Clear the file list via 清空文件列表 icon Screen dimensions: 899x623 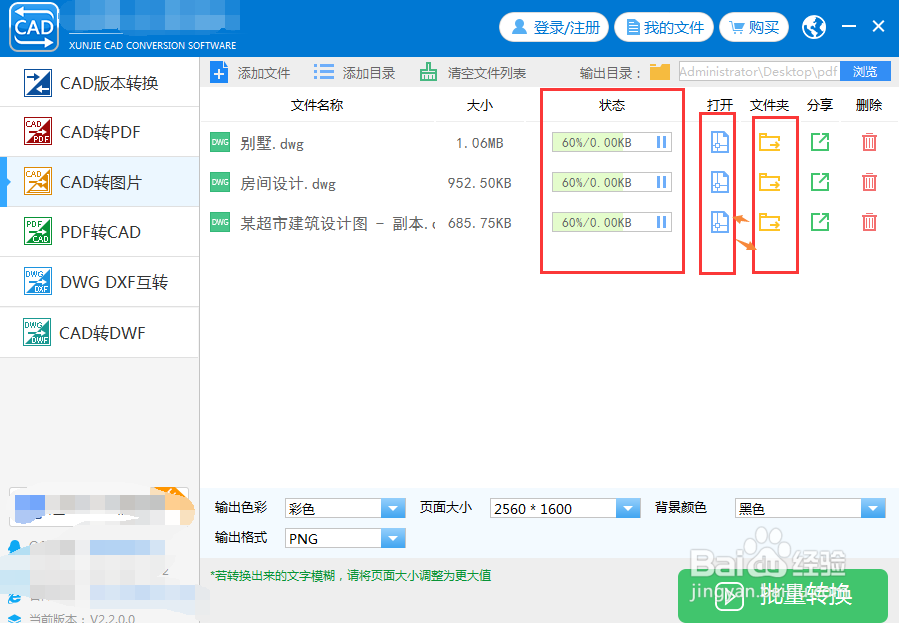pos(427,71)
